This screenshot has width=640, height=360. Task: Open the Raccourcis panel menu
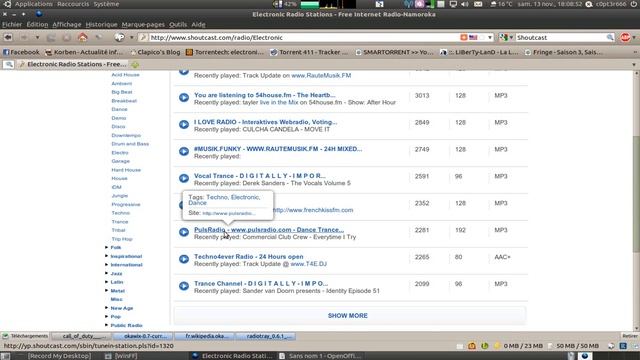pyautogui.click(x=73, y=4)
